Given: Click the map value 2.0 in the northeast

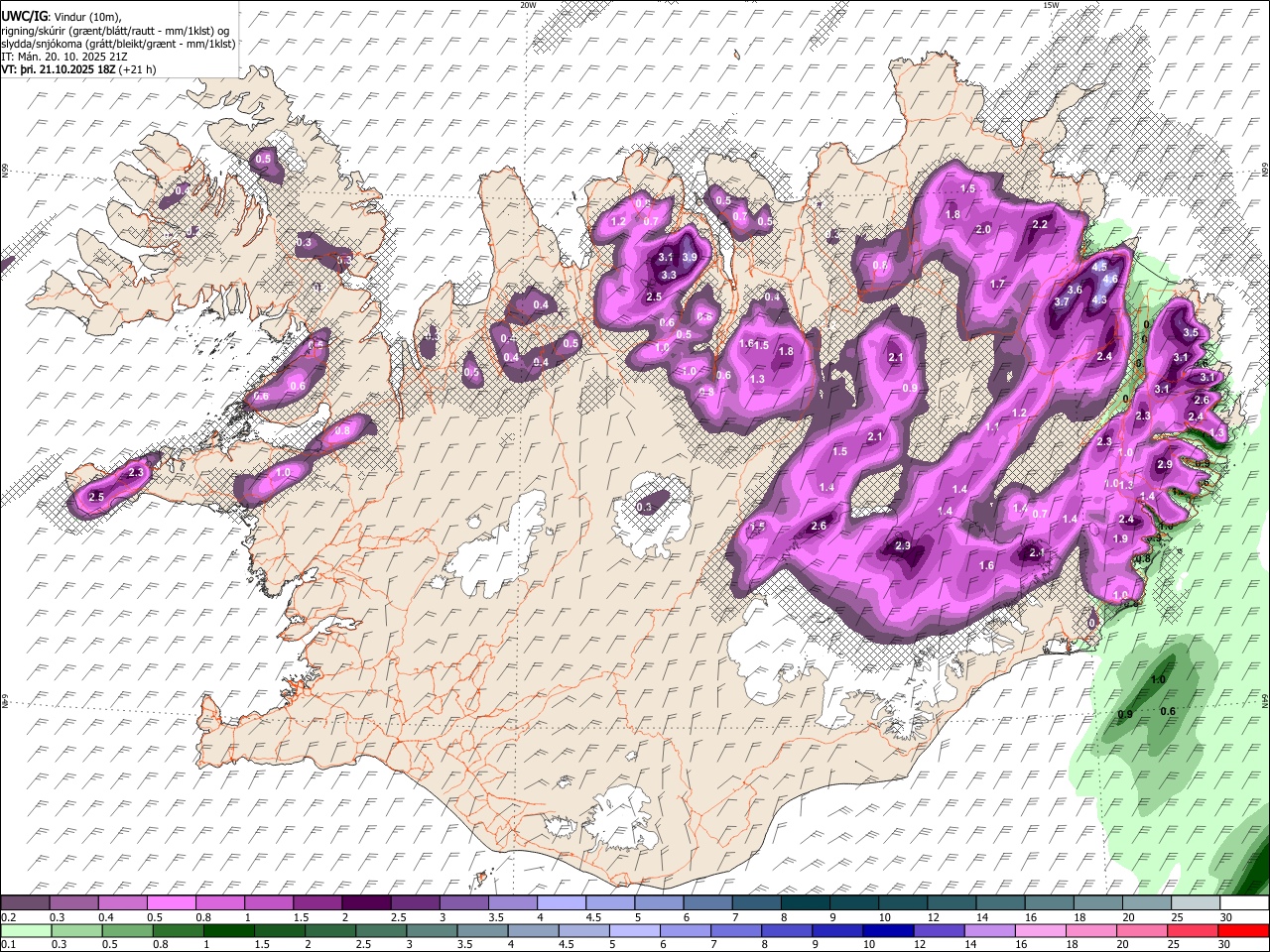Looking at the screenshot, I should (984, 229).
